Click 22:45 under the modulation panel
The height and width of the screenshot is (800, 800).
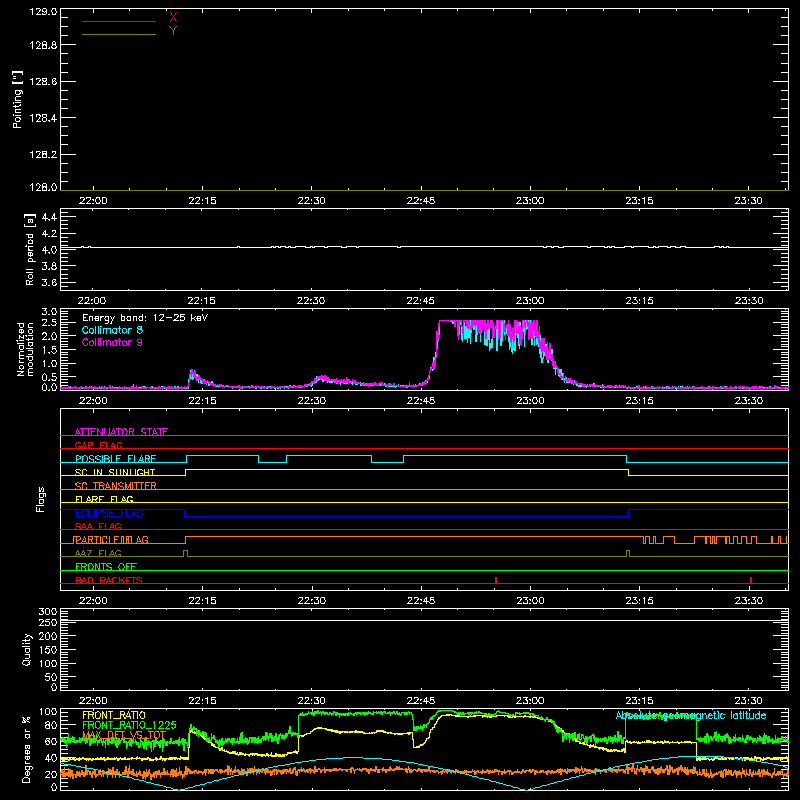pos(421,401)
